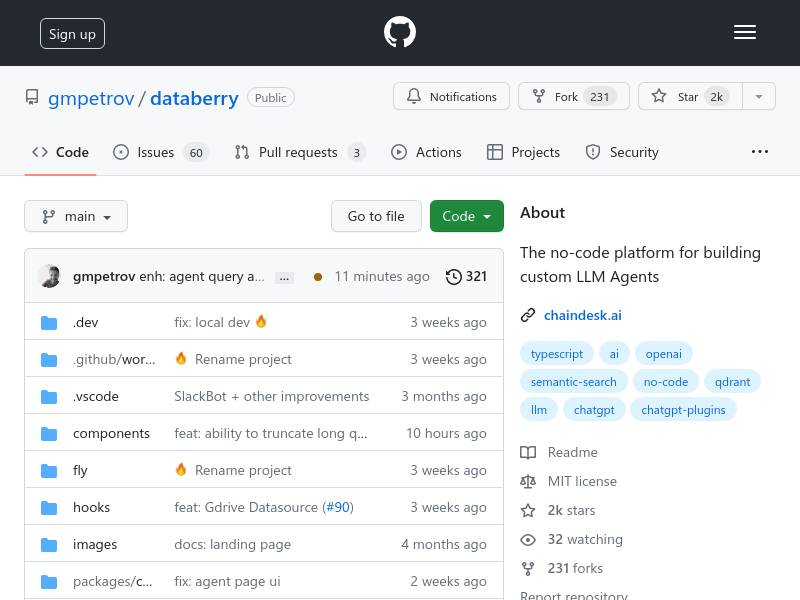Image resolution: width=800 pixels, height=600 pixels.
Task: Click the Notifications bell button
Action: pos(451,96)
